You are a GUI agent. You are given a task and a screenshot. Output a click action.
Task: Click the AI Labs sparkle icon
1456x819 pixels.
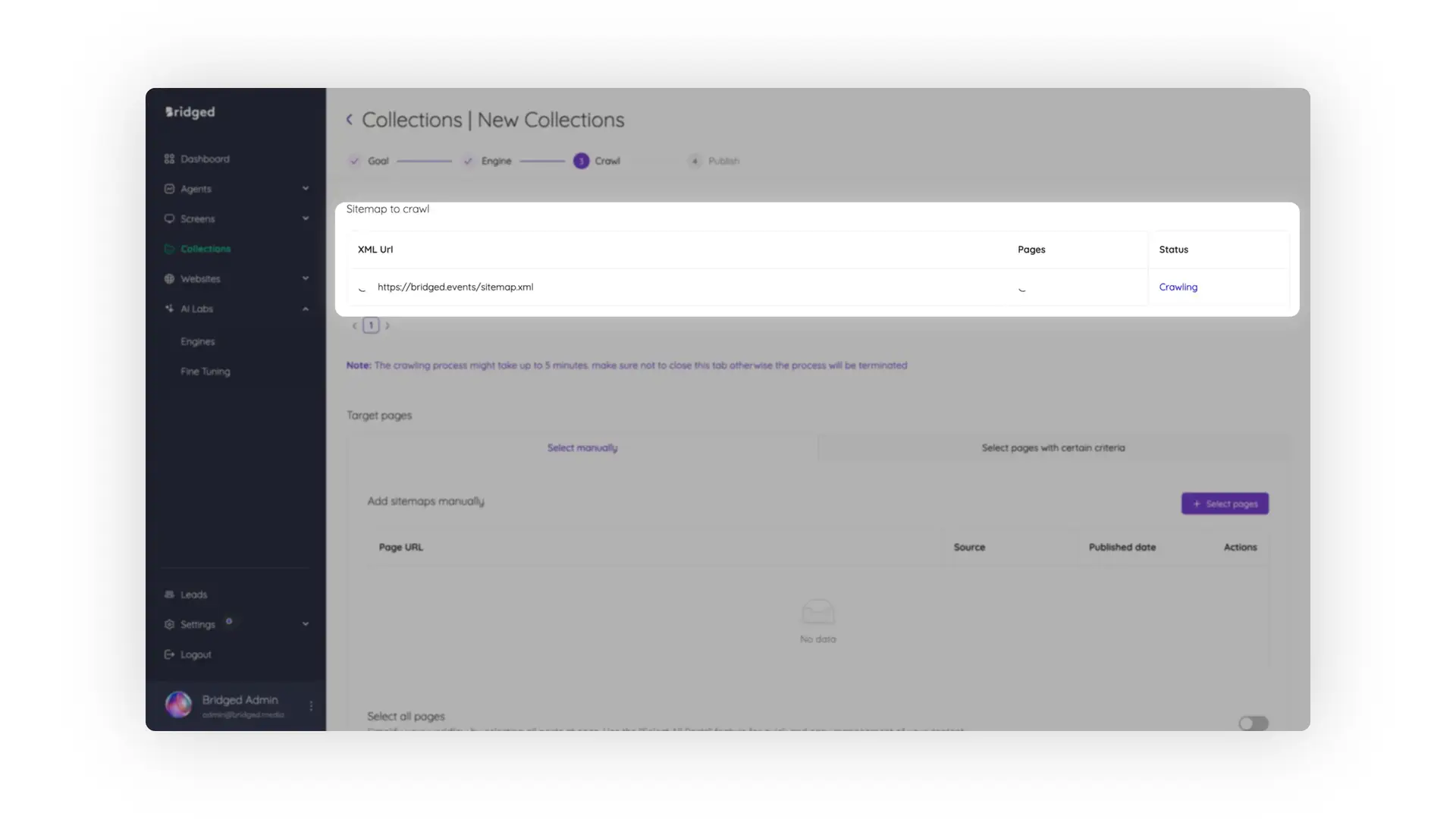point(169,309)
